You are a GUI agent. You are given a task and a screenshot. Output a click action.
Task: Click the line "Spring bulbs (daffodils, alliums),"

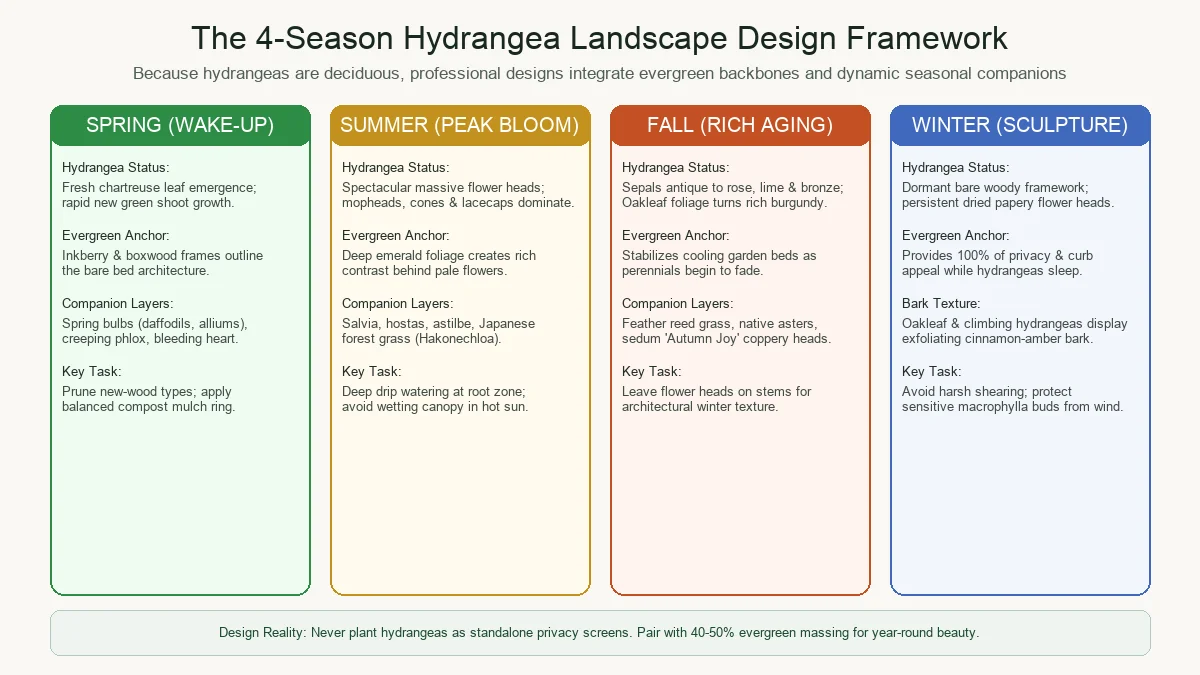(x=155, y=323)
